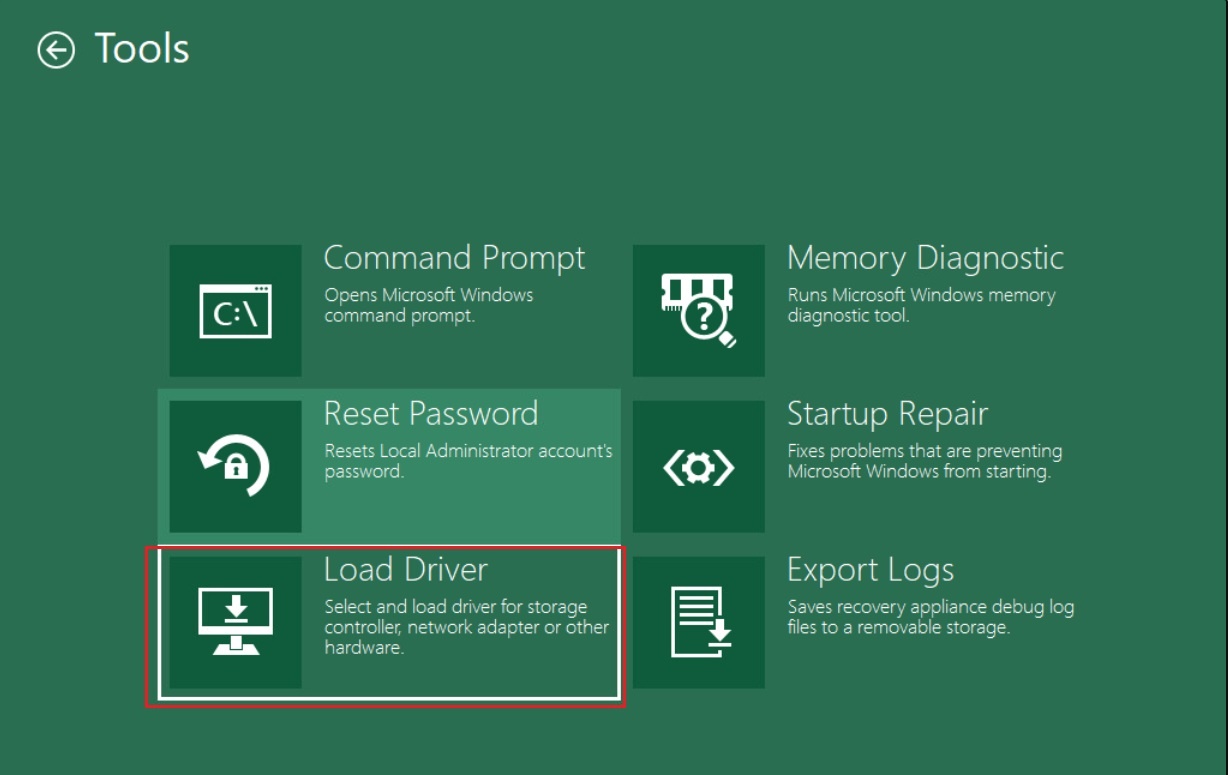This screenshot has width=1230, height=775.
Task: Go back using the arrow beside Tools
Action: click(56, 50)
